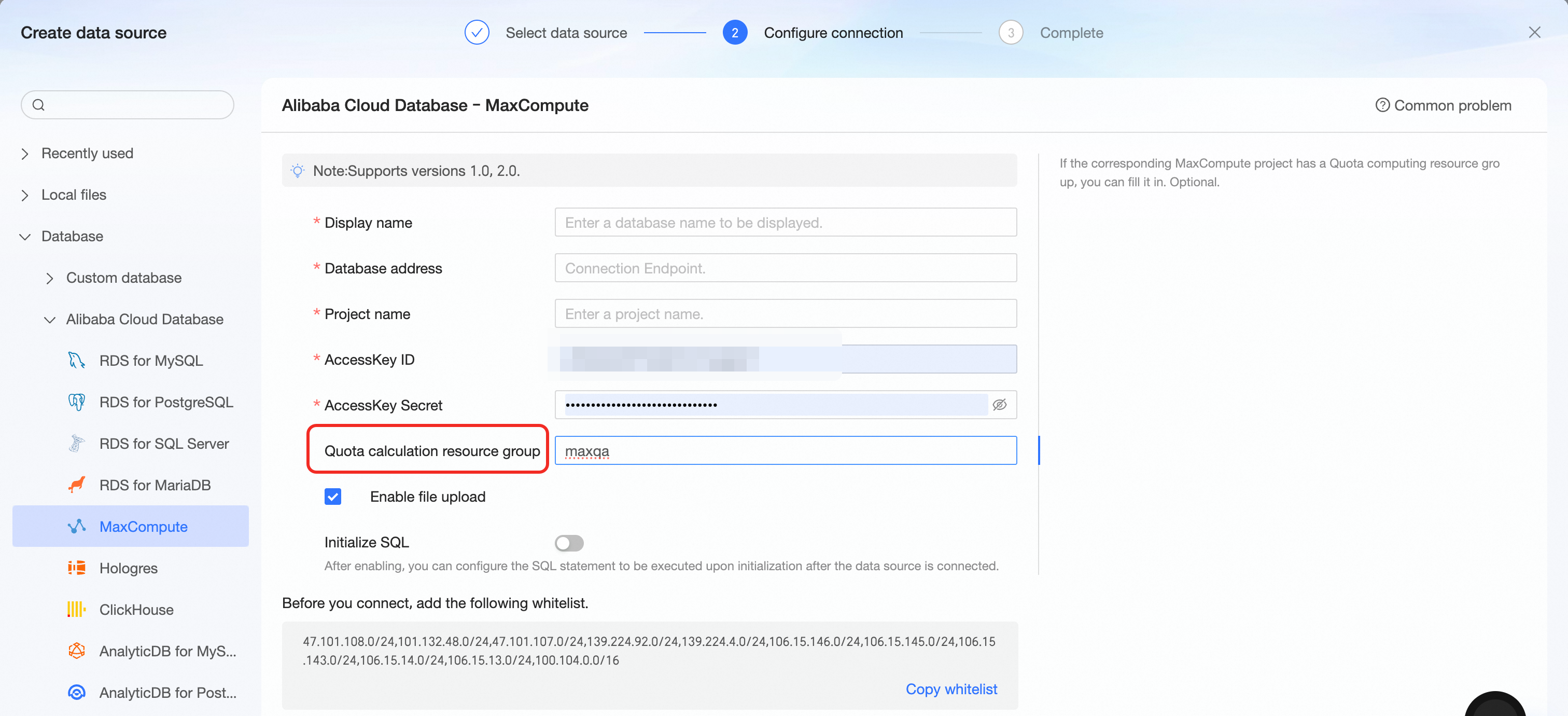This screenshot has width=1568, height=716.
Task: Click the RDS for SQL Server icon
Action: 76,443
